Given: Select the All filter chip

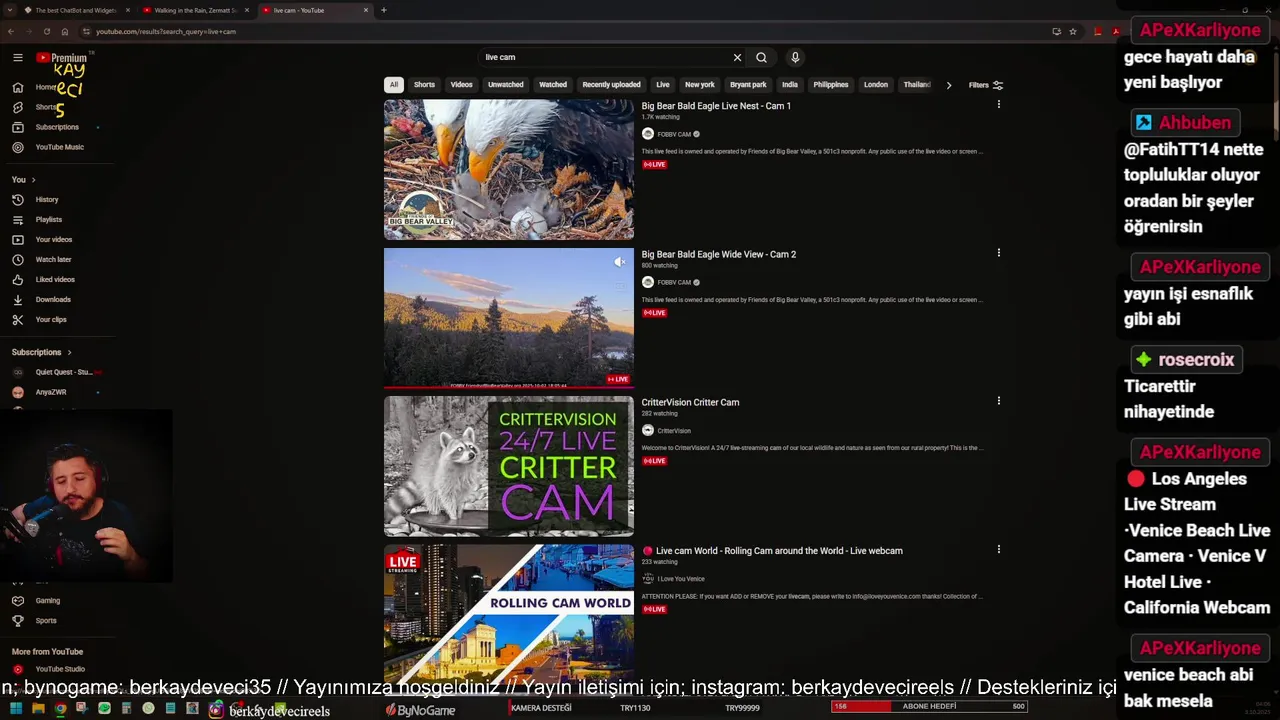Looking at the screenshot, I should pyautogui.click(x=394, y=85).
